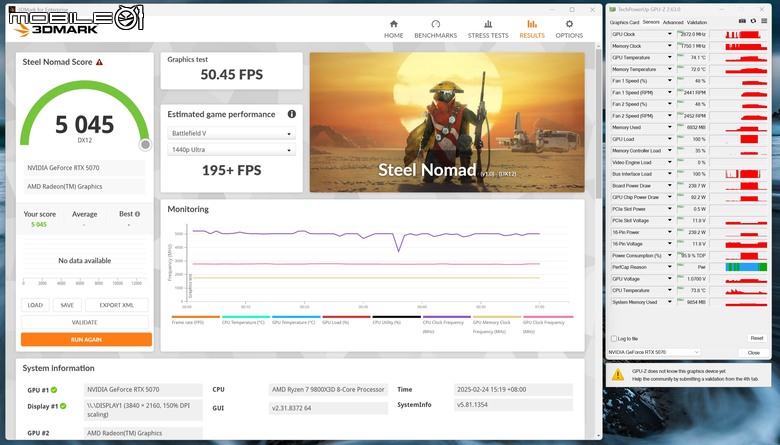
Task: Click the Display #1 green check icon
Action: click(63, 406)
